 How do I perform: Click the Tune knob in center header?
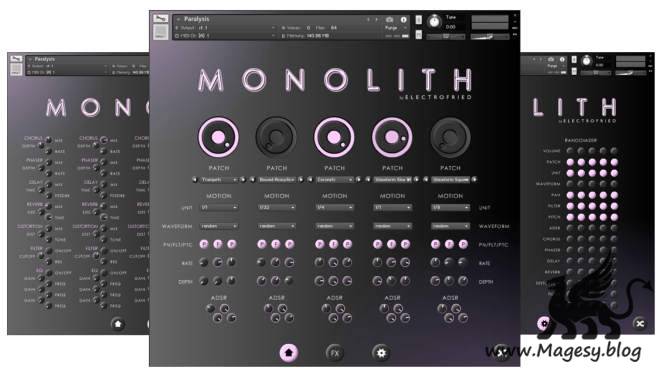[x=434, y=21]
